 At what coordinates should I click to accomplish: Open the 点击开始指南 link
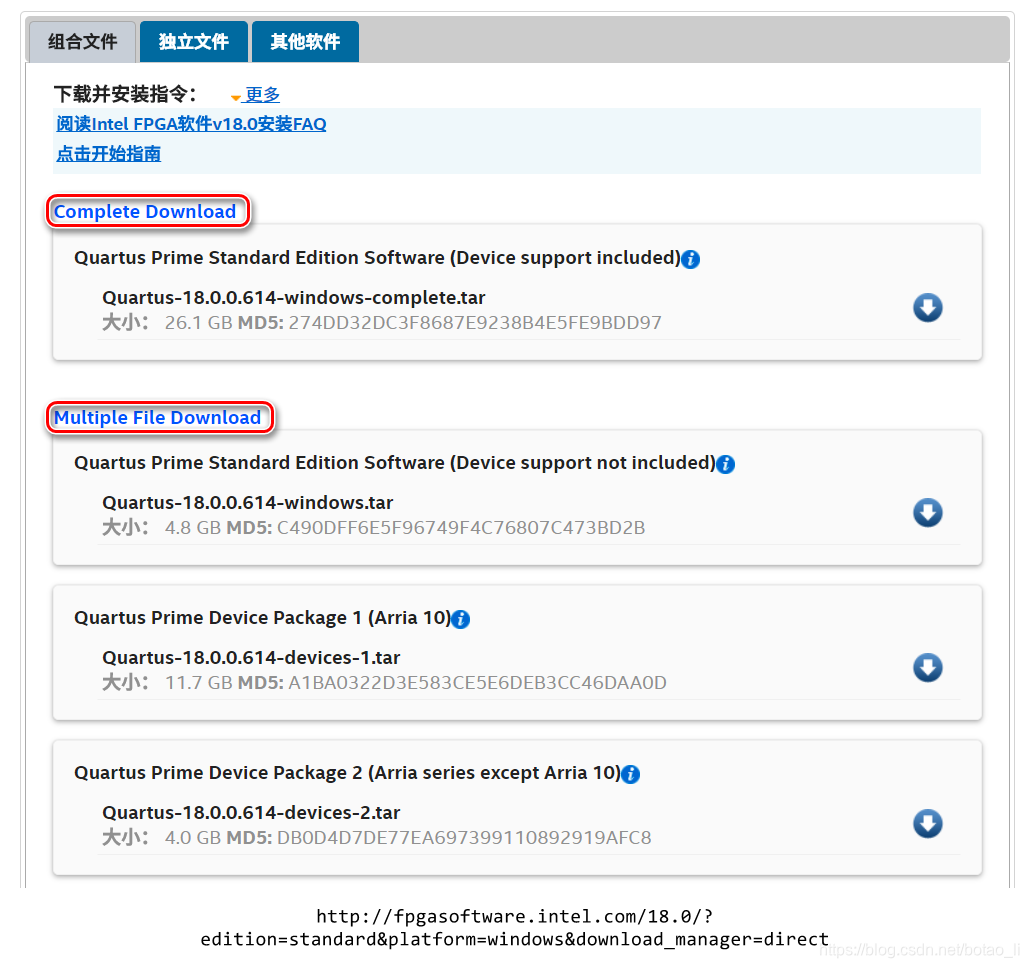(108, 154)
